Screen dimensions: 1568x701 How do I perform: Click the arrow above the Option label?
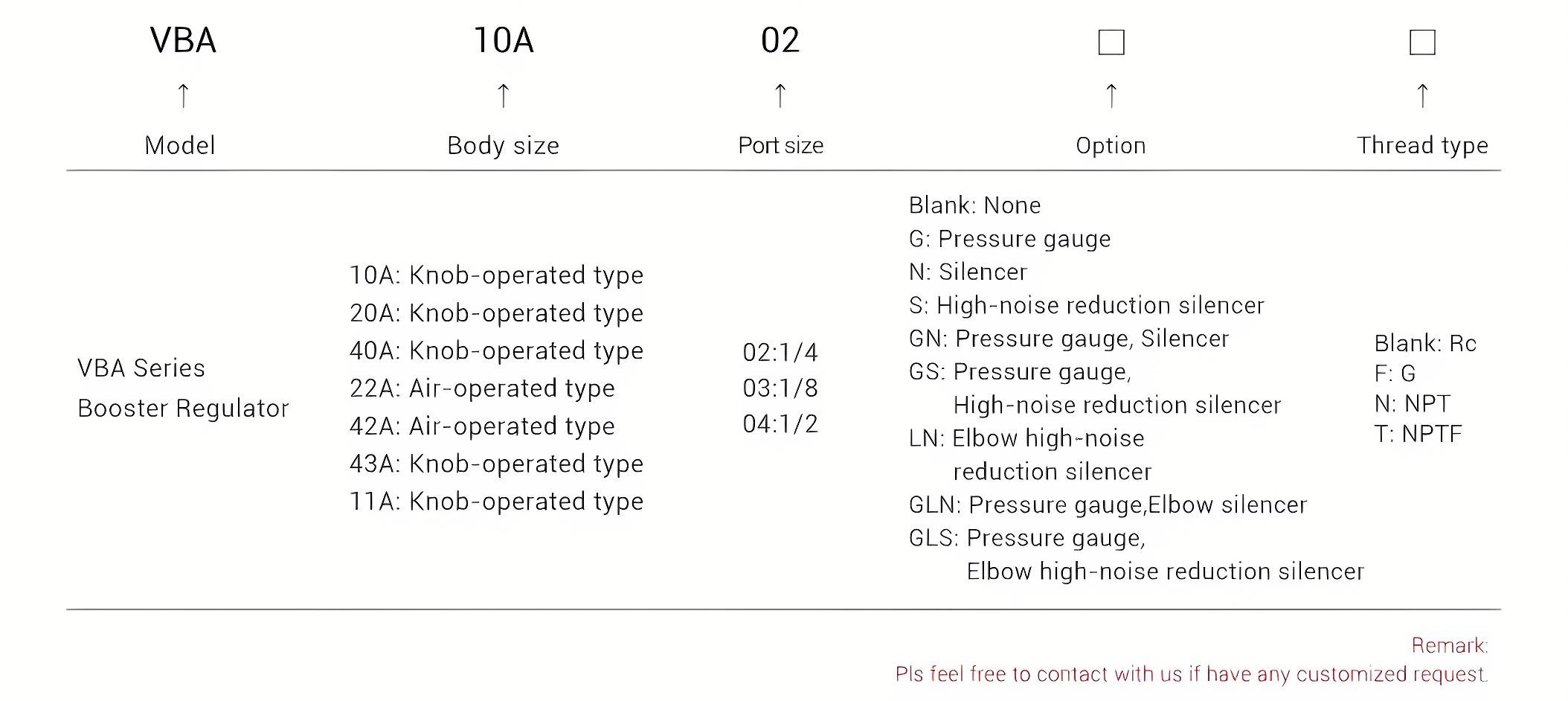1111,95
